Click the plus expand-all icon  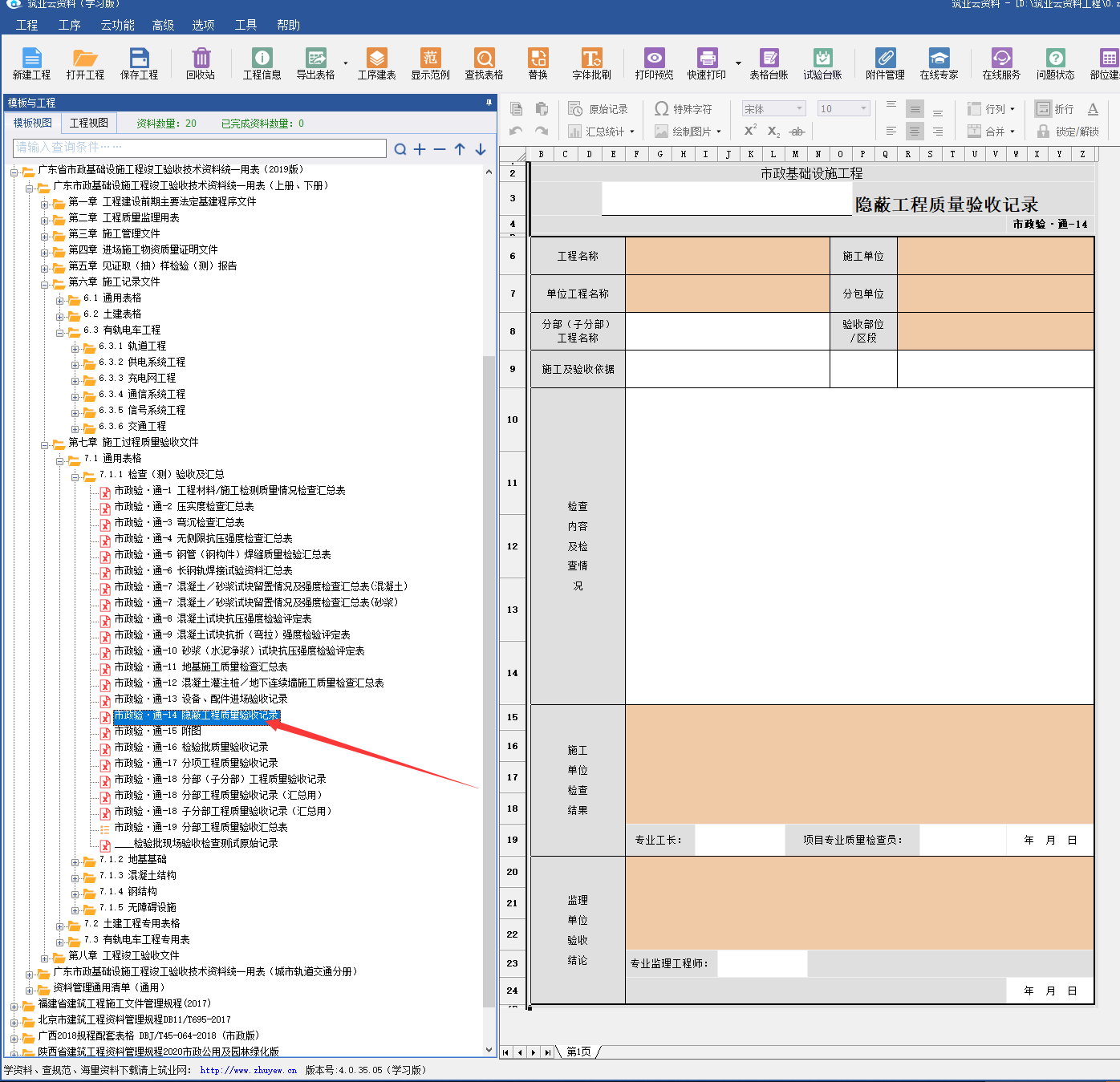pos(420,149)
